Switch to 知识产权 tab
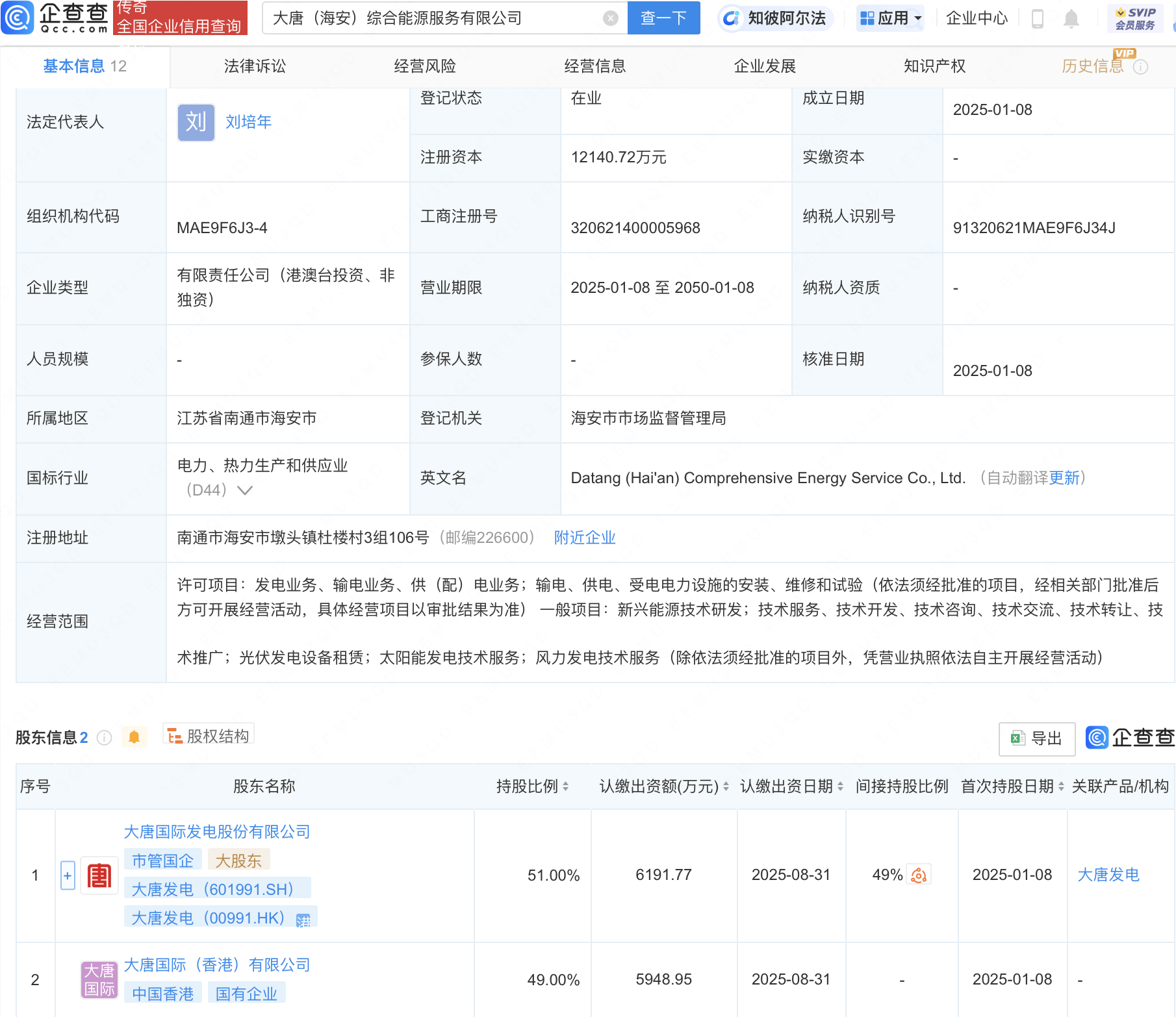The width and height of the screenshot is (1176, 1017). pyautogui.click(x=934, y=66)
